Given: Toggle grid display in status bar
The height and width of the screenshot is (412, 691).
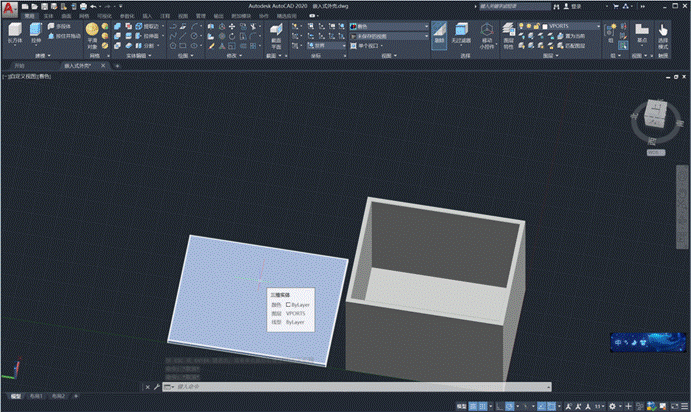Looking at the screenshot, I should 473,406.
